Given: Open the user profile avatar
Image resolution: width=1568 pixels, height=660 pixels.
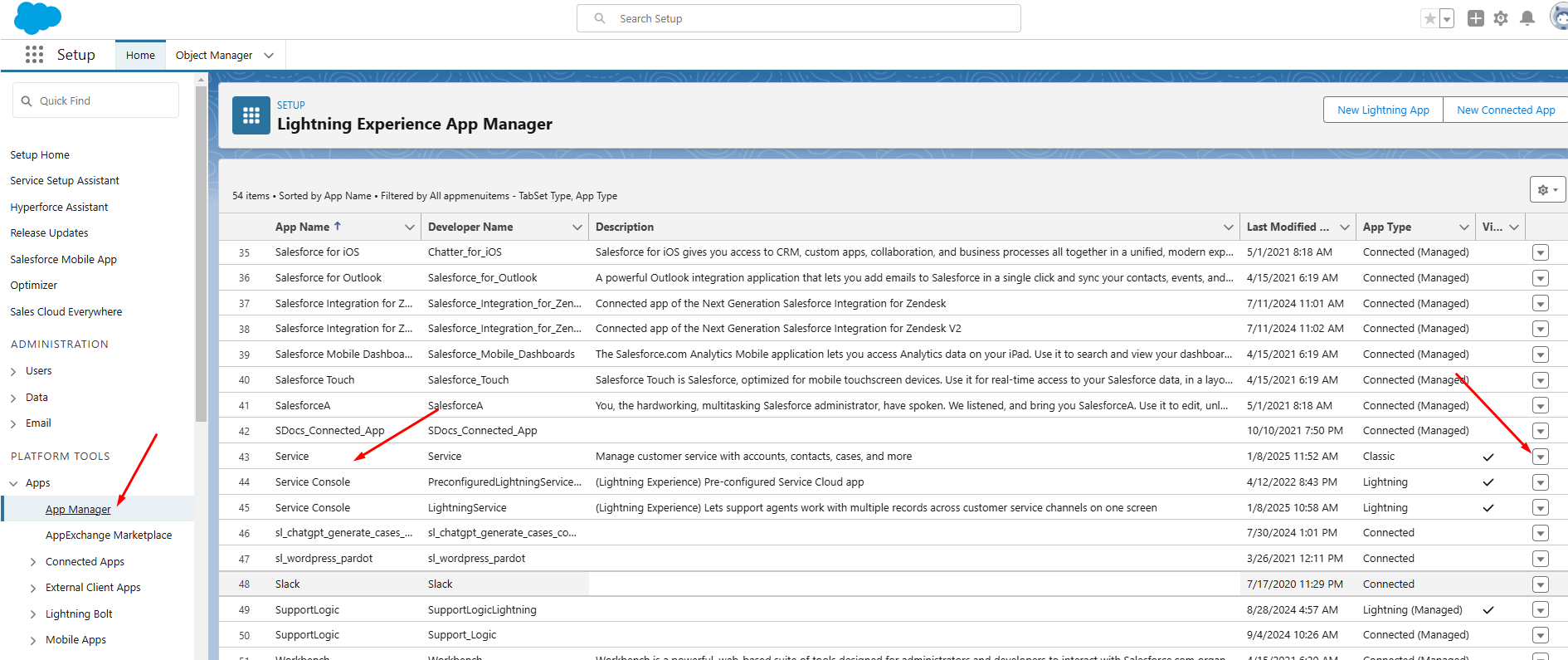Looking at the screenshot, I should pyautogui.click(x=1559, y=17).
